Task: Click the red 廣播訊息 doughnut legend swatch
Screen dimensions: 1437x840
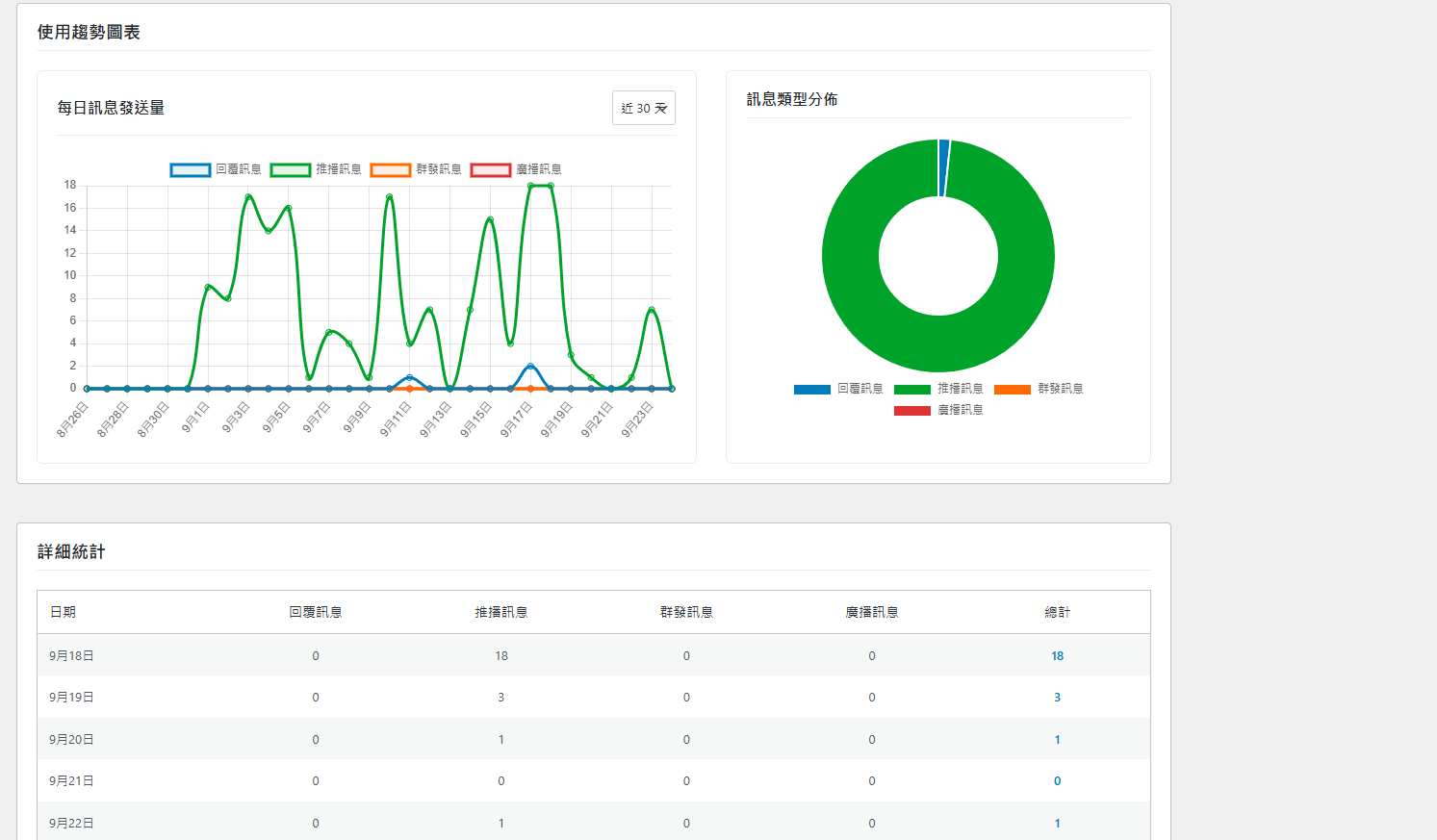Action: (x=911, y=410)
